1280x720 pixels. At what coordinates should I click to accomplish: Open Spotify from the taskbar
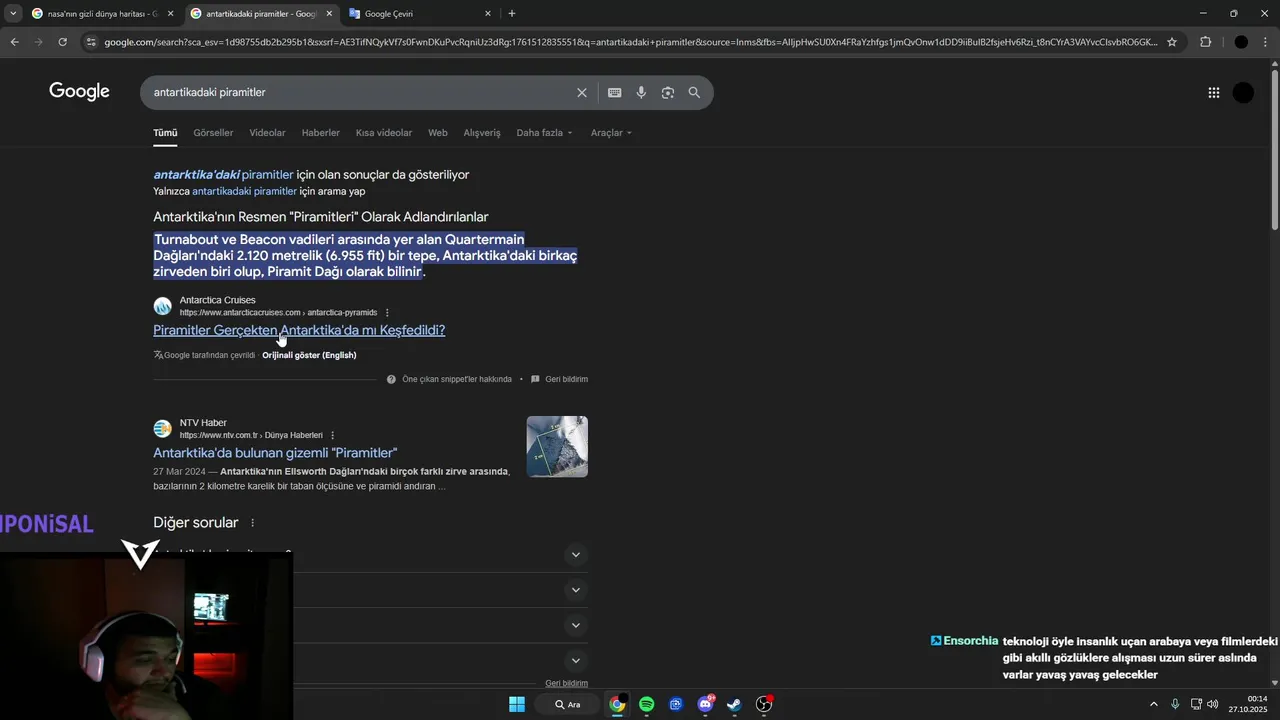point(646,704)
